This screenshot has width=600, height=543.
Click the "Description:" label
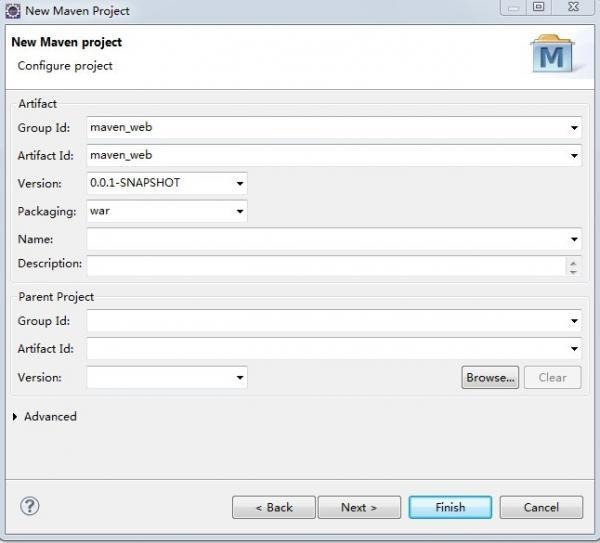(x=50, y=263)
